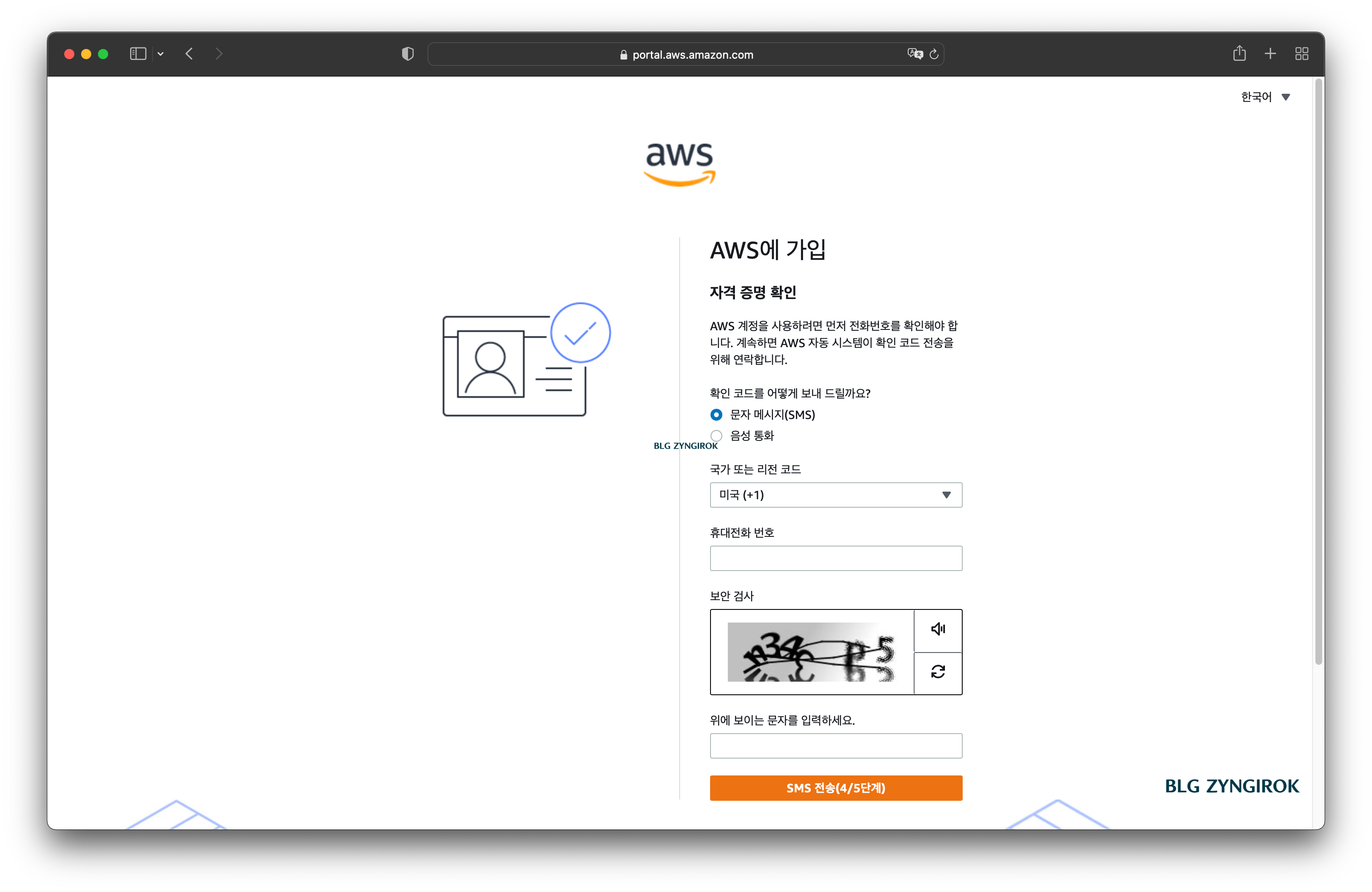
Task: Reload the current page
Action: tap(934, 54)
